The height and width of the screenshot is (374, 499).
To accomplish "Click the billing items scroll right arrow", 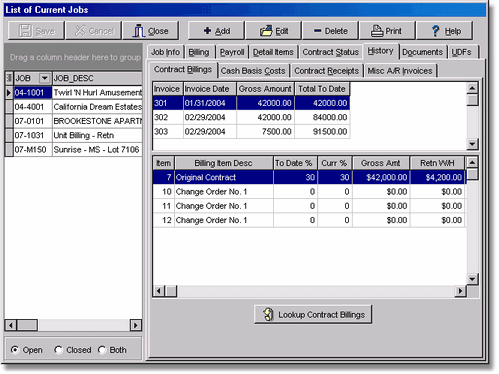I will point(461,291).
